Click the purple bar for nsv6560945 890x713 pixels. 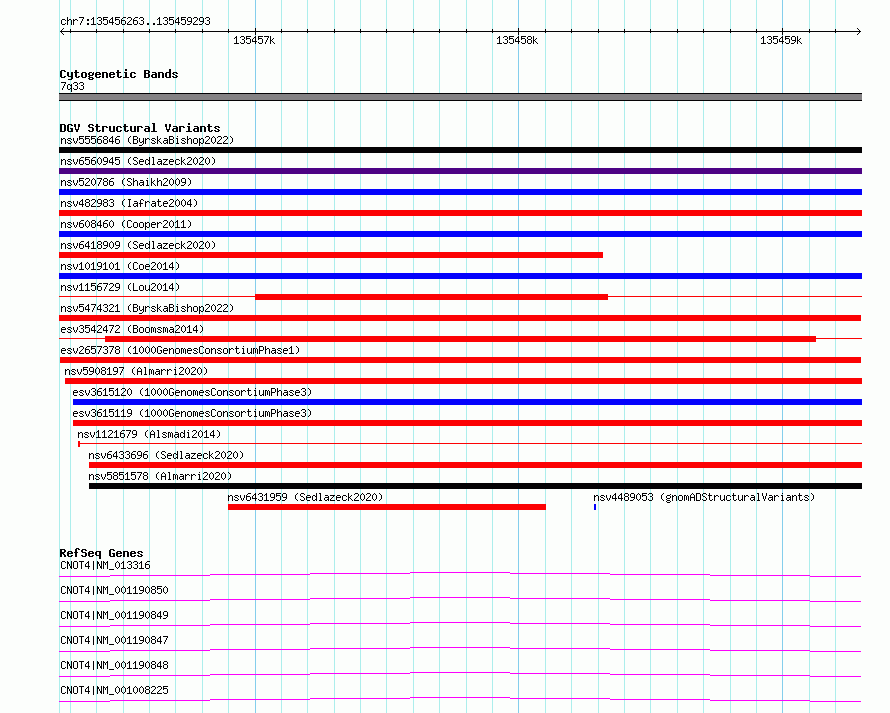(460, 171)
